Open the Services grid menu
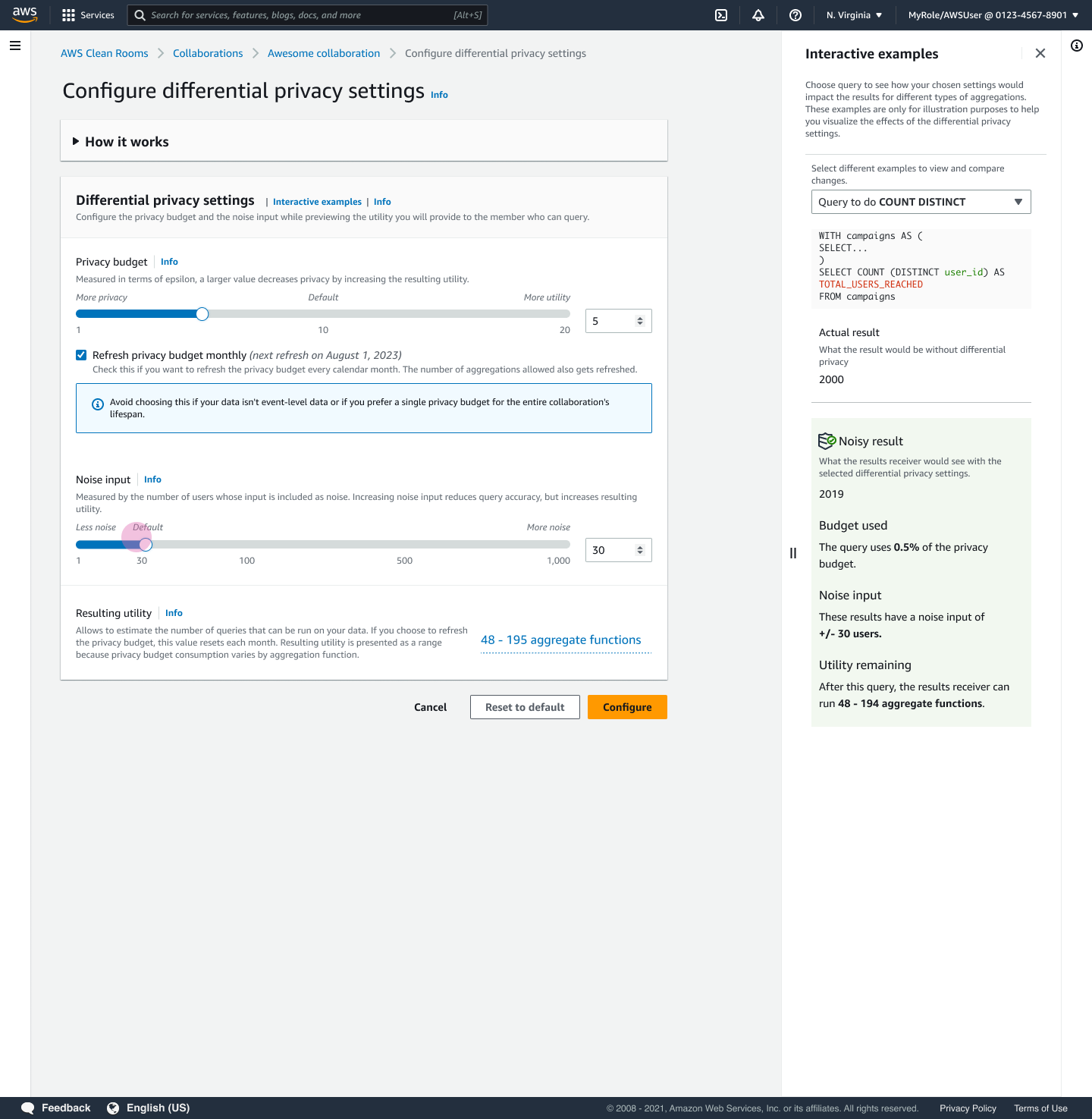Viewport: 1092px width, 1119px height. click(x=69, y=15)
